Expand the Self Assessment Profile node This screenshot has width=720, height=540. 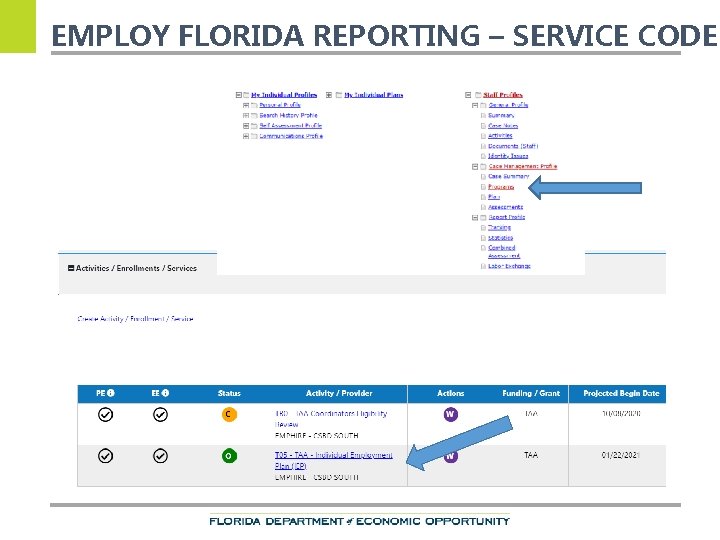pyautogui.click(x=246, y=126)
